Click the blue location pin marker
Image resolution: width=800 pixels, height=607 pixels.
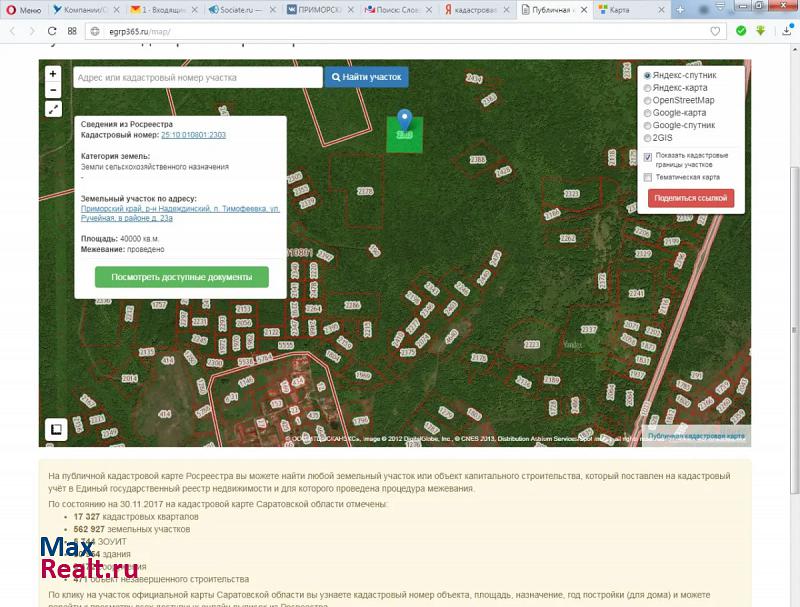(404, 121)
